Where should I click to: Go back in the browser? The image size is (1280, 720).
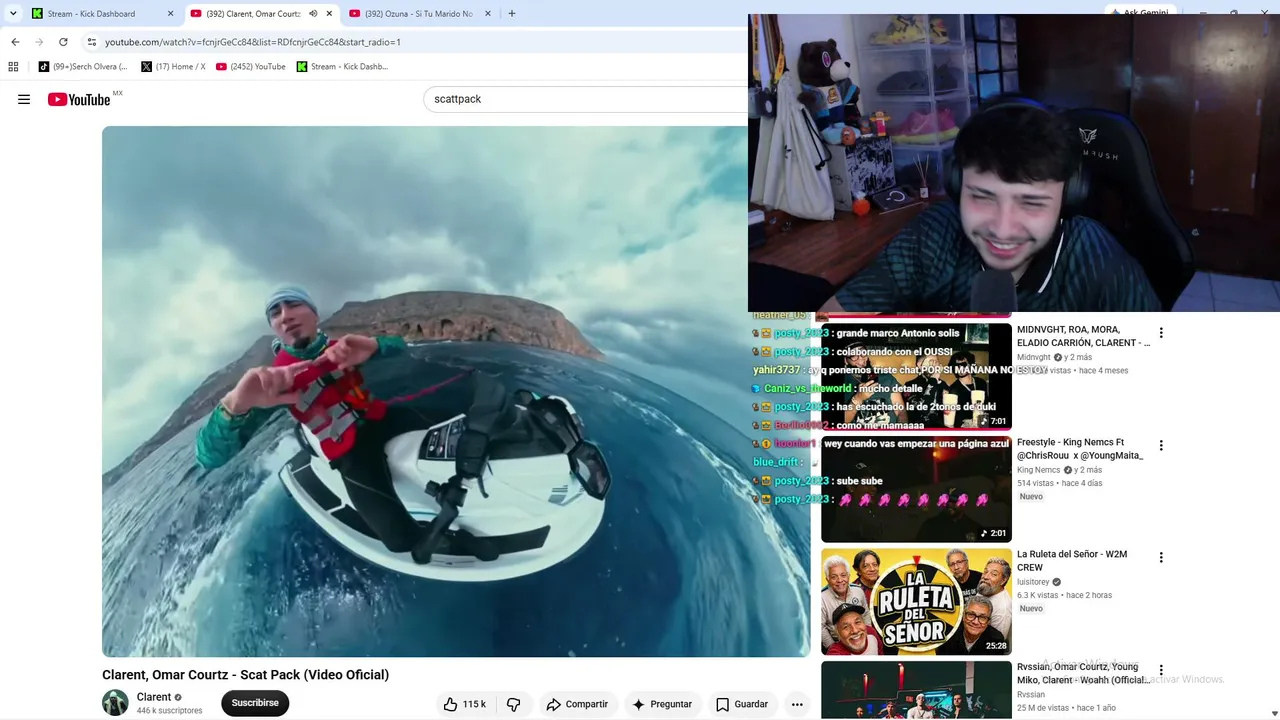pyautogui.click(x=15, y=42)
